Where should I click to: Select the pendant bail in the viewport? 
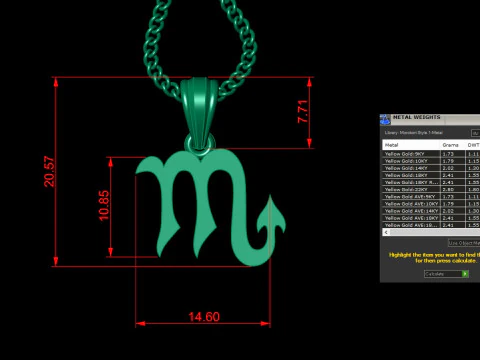[x=199, y=112]
